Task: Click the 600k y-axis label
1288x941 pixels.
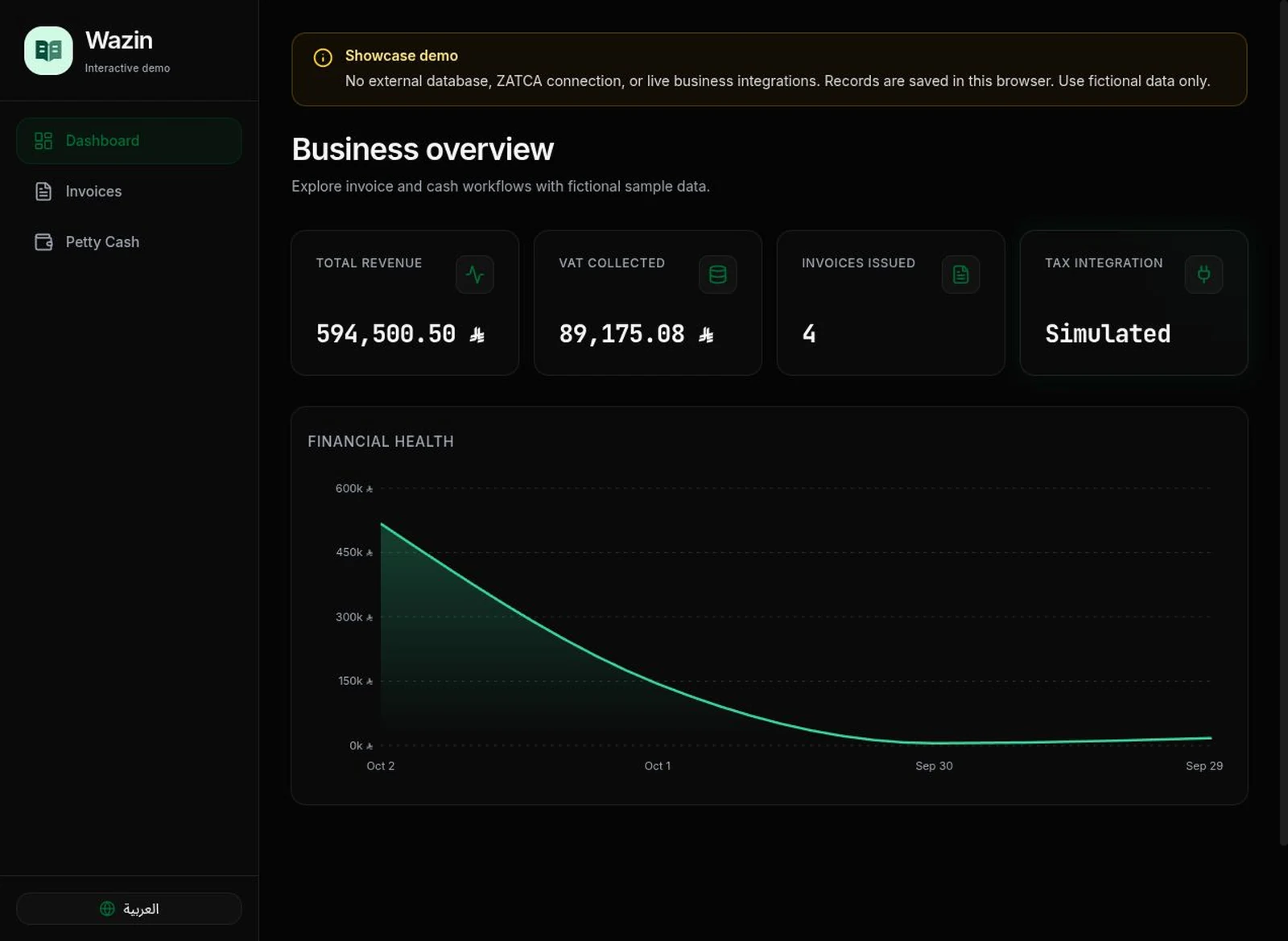Action: tap(354, 489)
